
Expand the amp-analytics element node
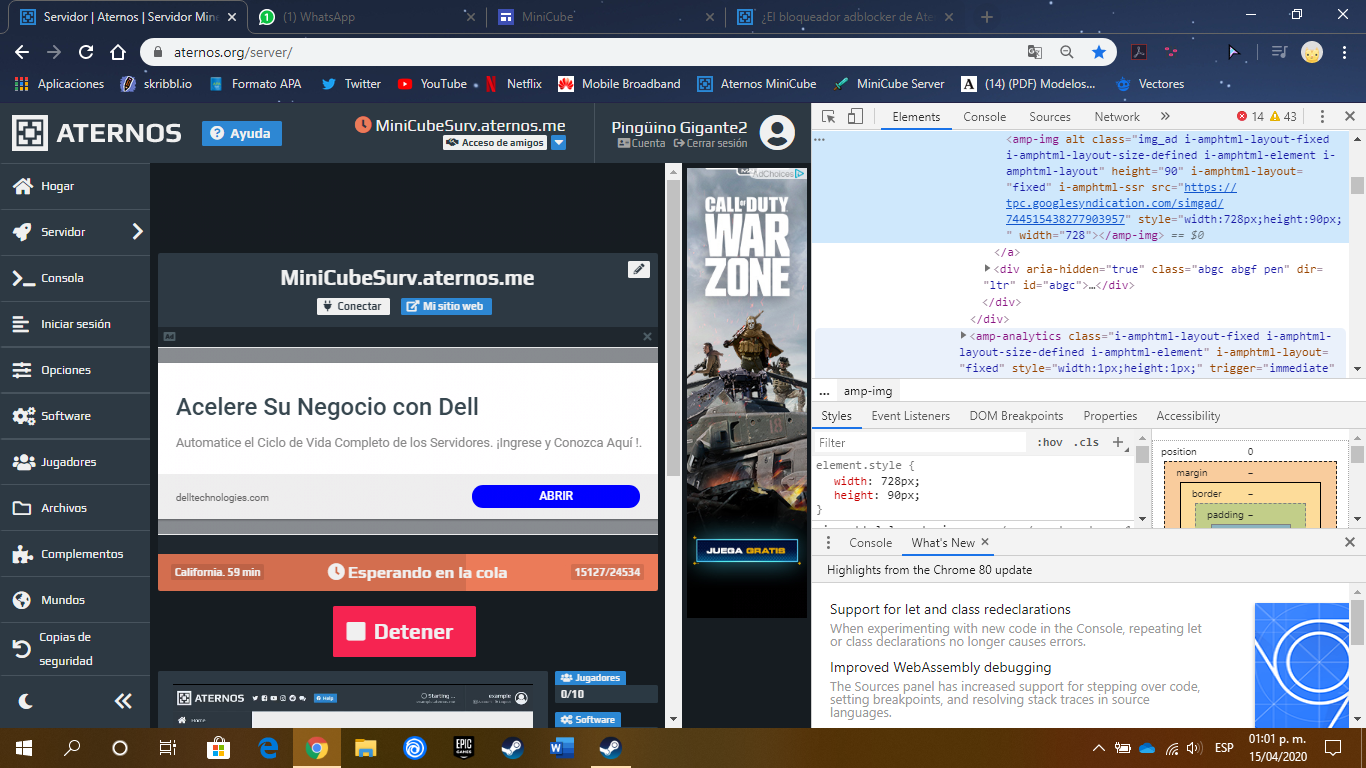click(x=964, y=336)
